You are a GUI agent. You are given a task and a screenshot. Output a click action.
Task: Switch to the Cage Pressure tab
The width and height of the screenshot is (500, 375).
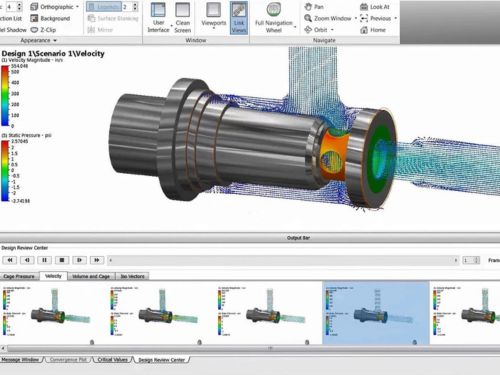pos(19,276)
